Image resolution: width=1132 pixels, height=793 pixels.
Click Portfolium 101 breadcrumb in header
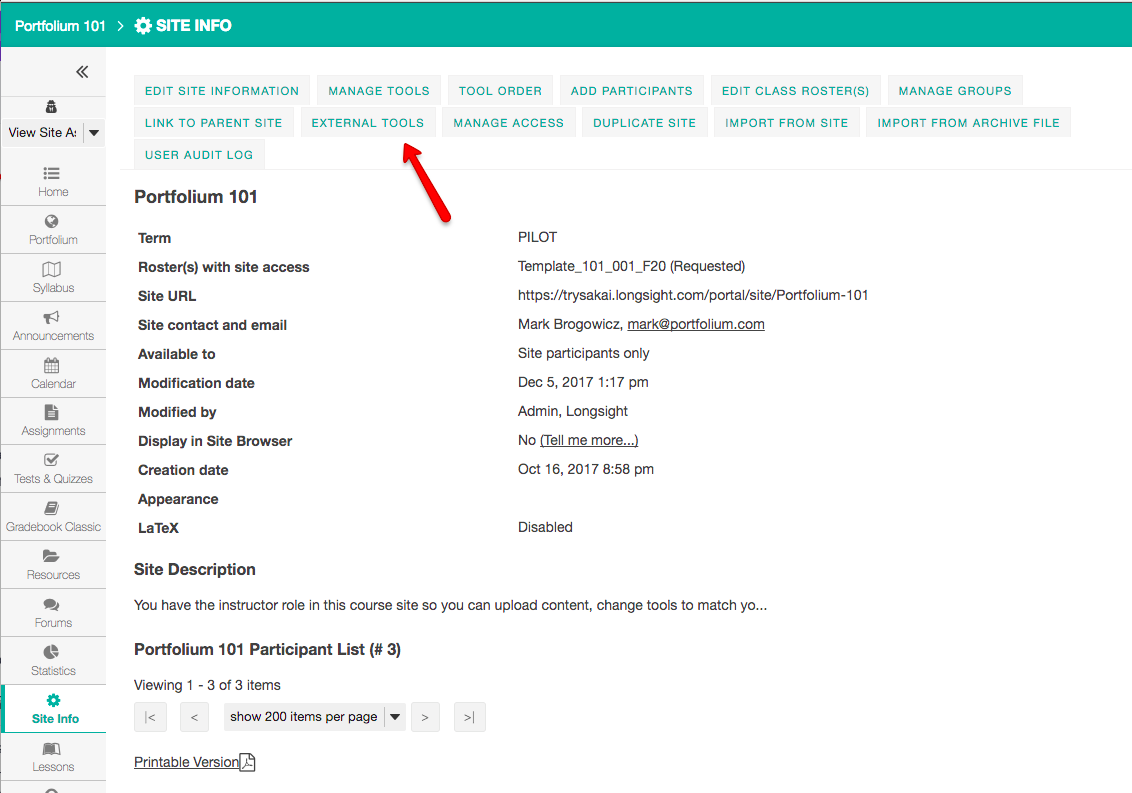click(61, 26)
